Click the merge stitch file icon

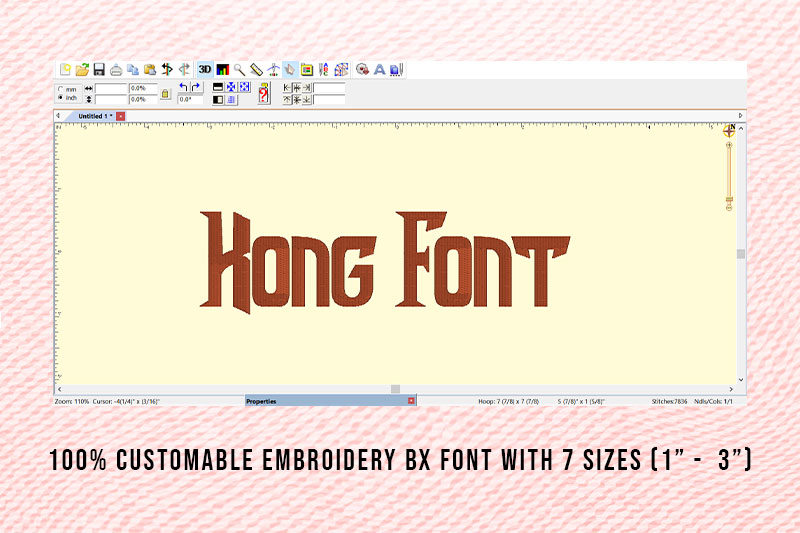(x=362, y=69)
